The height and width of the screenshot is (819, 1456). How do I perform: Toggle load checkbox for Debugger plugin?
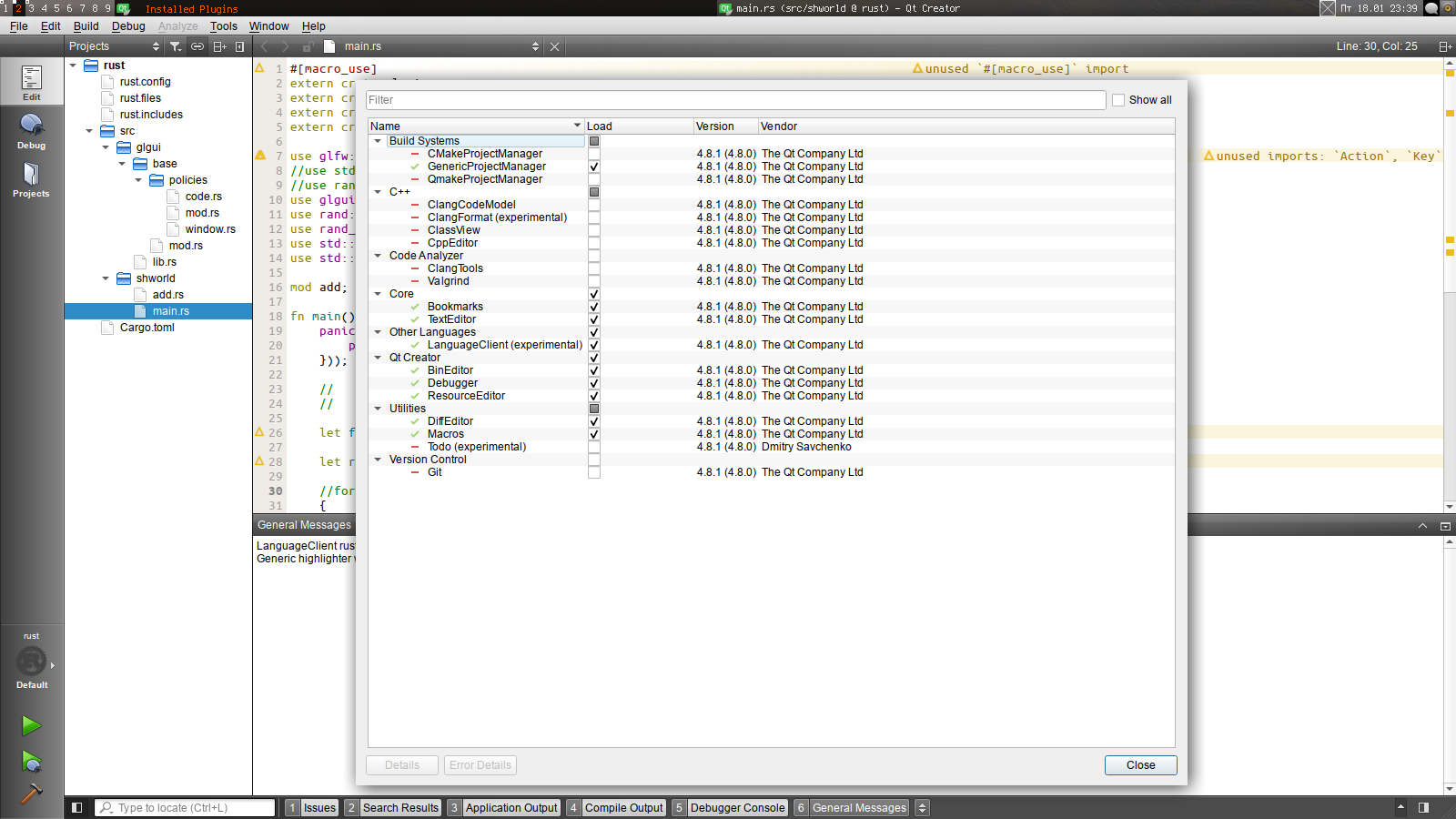[594, 383]
